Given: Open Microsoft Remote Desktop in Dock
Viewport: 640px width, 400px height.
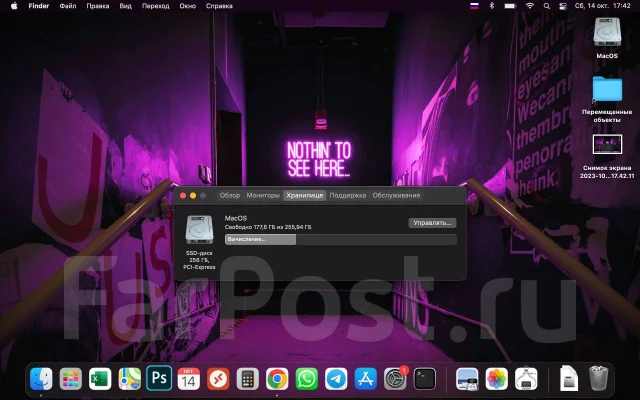Looking at the screenshot, I should pyautogui.click(x=218, y=379).
